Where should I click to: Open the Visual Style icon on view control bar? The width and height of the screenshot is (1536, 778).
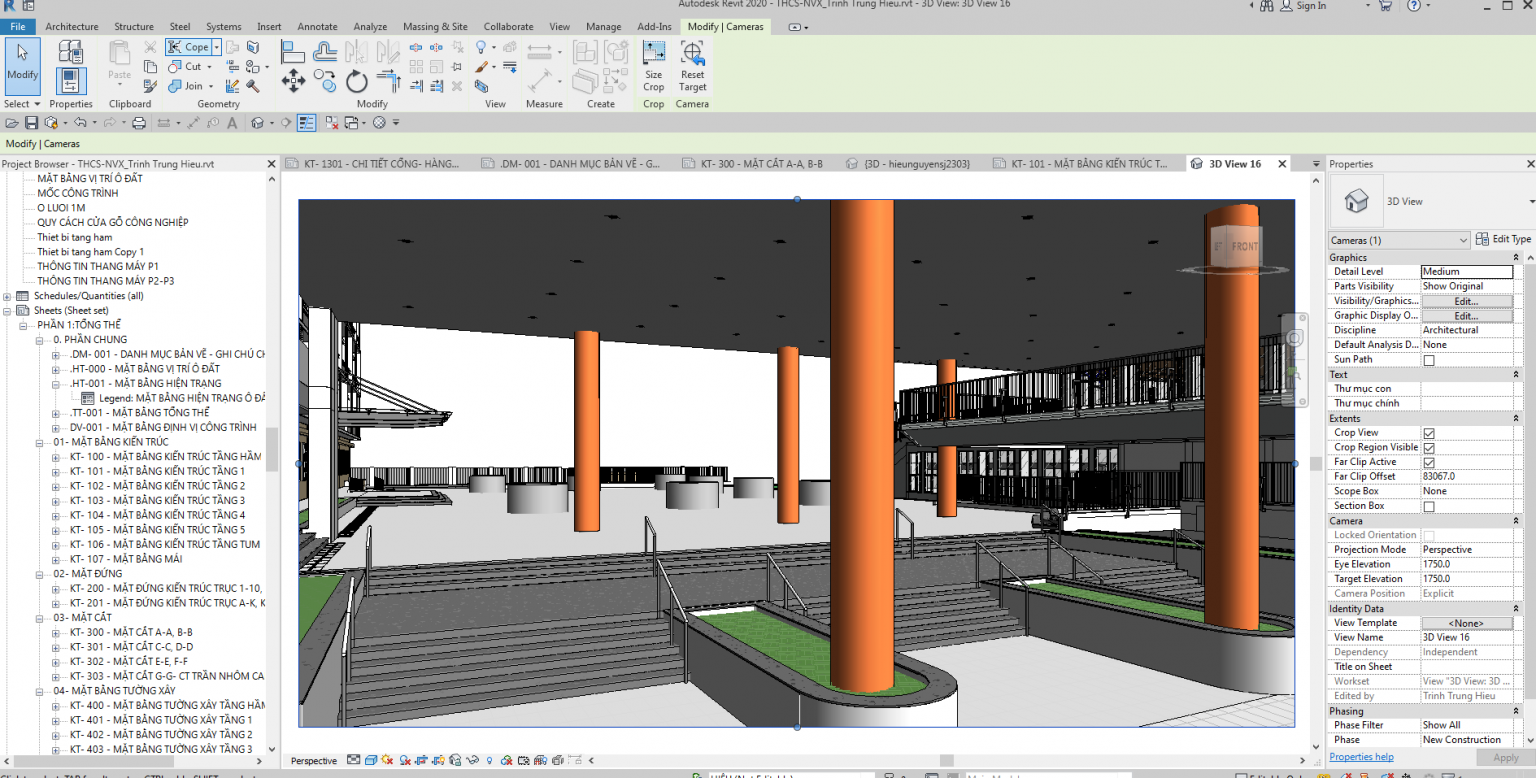pos(371,759)
